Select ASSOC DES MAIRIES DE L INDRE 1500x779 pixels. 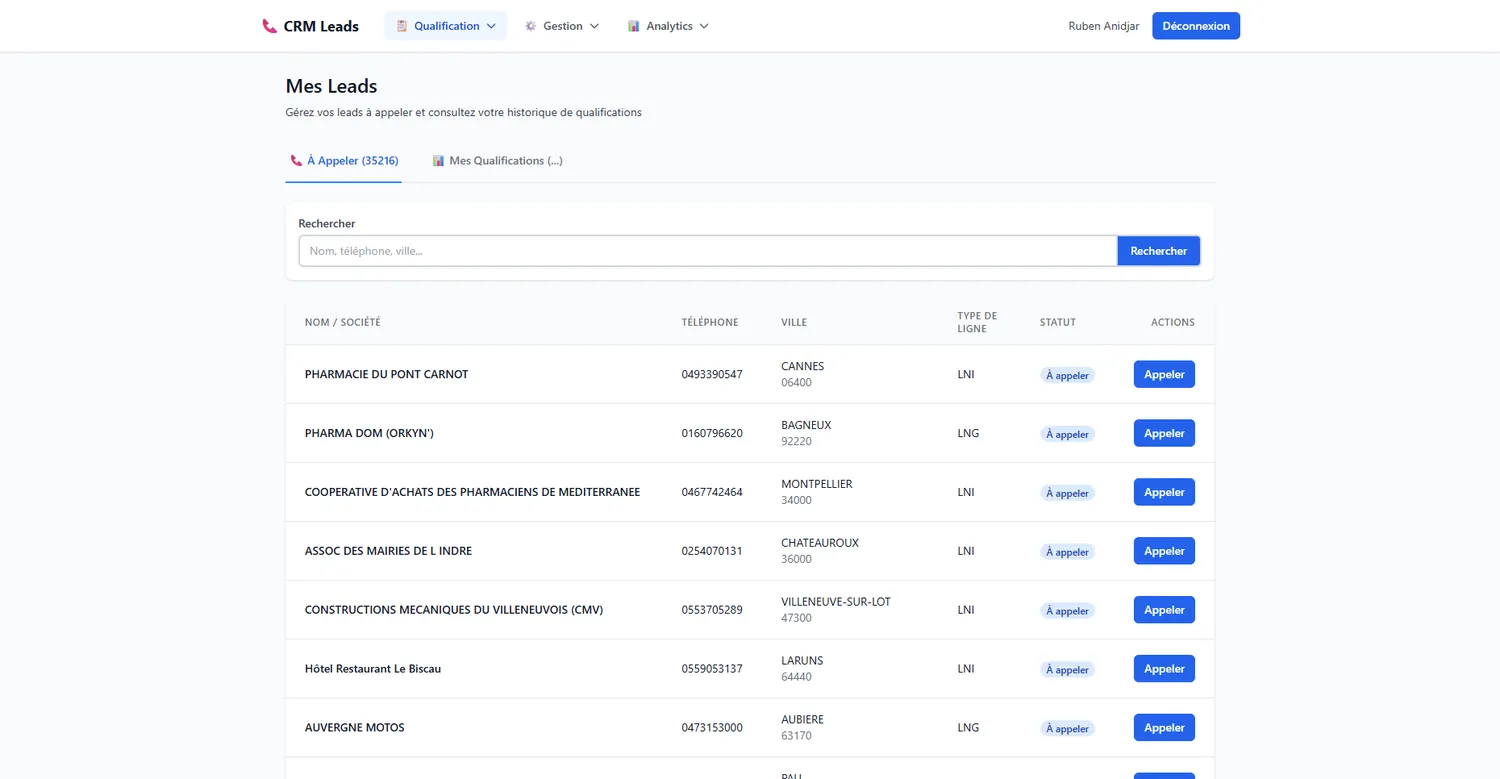pyautogui.click(x=388, y=551)
